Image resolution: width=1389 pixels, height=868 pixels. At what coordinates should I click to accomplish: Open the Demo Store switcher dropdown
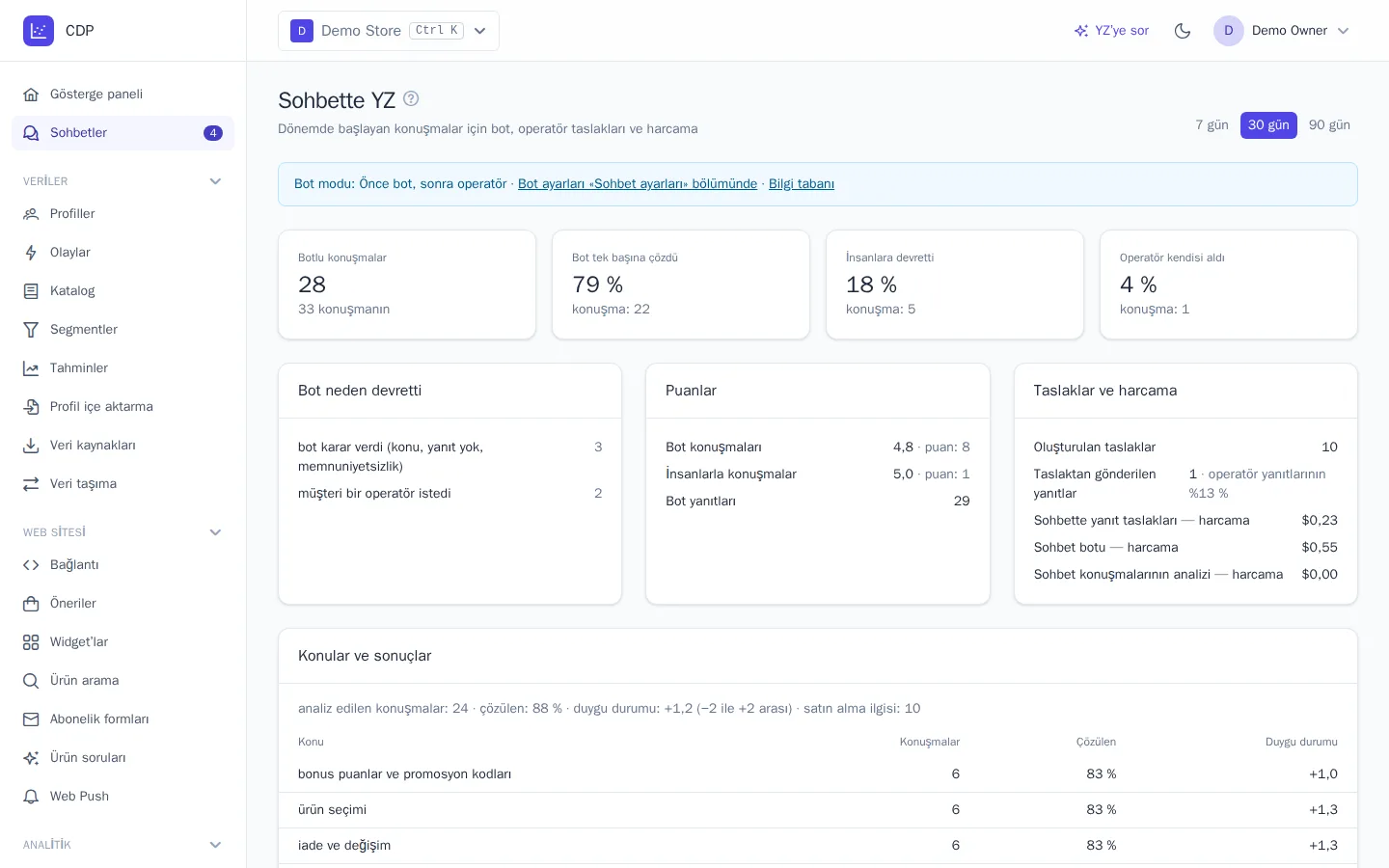tap(389, 31)
